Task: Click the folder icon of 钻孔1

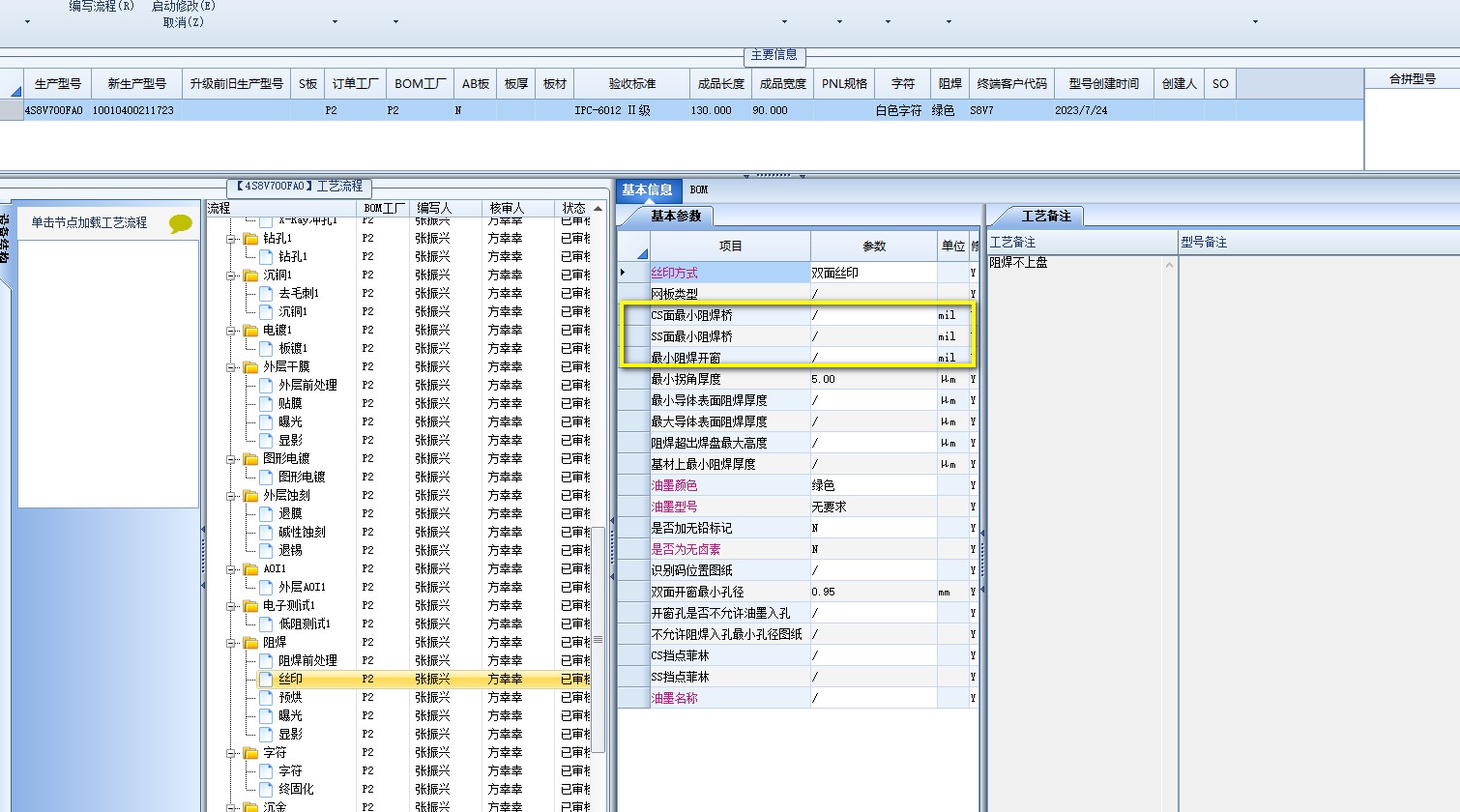Action: click(x=250, y=238)
